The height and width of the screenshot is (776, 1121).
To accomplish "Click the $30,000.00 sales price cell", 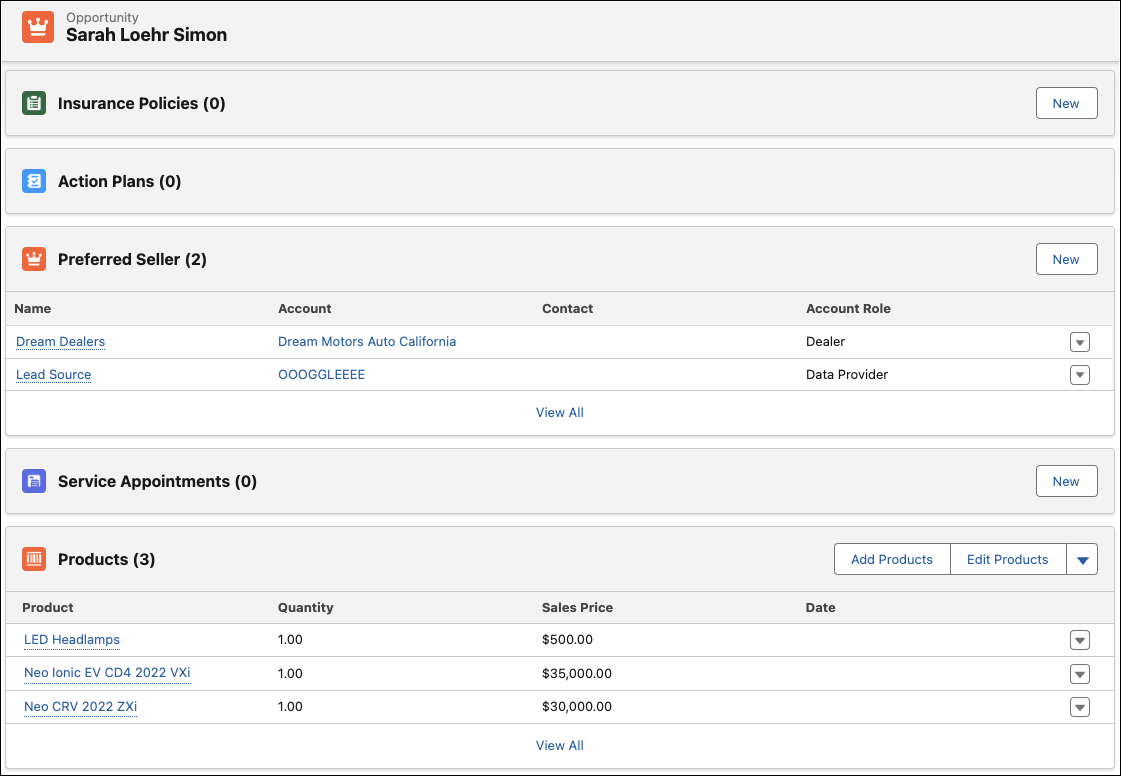I will point(576,707).
